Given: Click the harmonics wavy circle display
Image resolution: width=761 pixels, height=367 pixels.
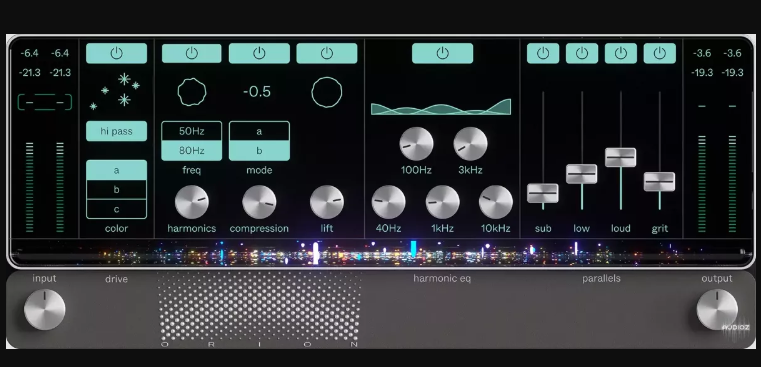Looking at the screenshot, I should 192,92.
